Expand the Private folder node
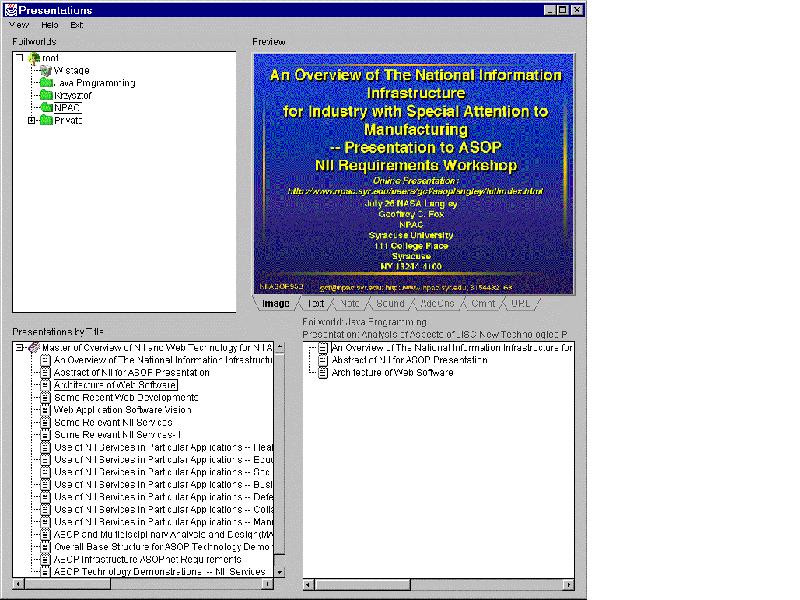Screen dimensions: 800x600 point(32,120)
